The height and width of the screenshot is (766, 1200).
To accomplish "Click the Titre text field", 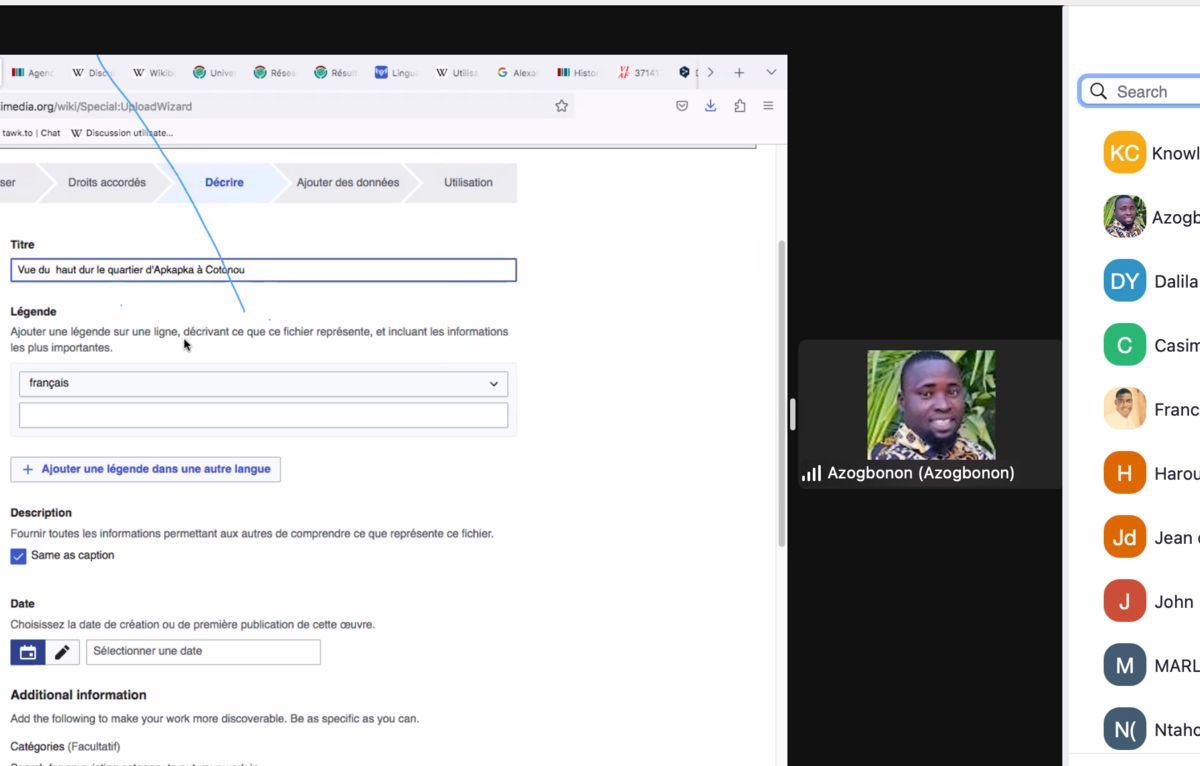I will click(263, 270).
